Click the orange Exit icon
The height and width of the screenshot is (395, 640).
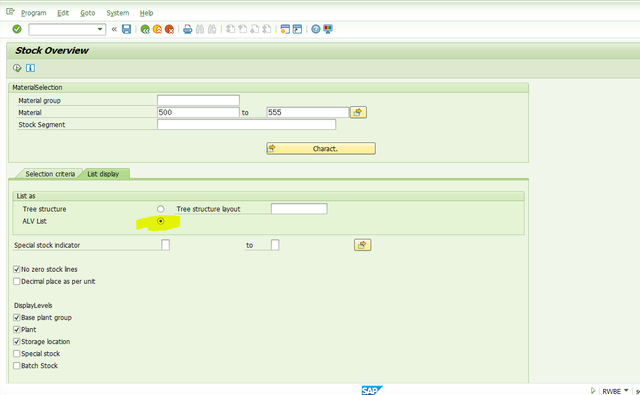[157, 29]
